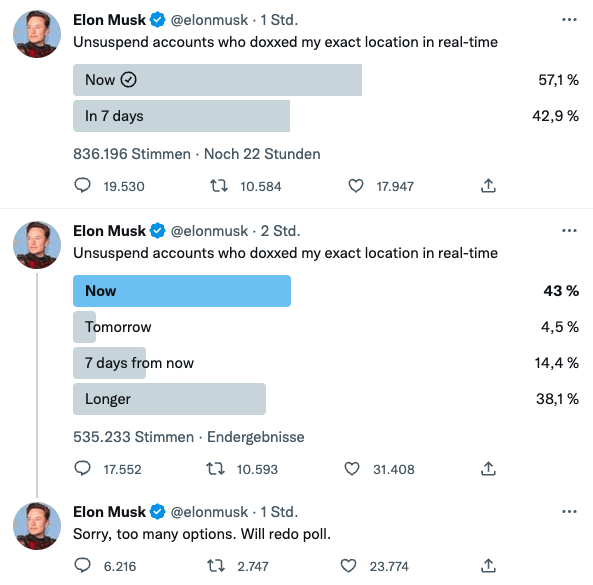Screen dimensions: 593x585
Task: Open more options on the 2 Std. tweet
Action: 569,231
